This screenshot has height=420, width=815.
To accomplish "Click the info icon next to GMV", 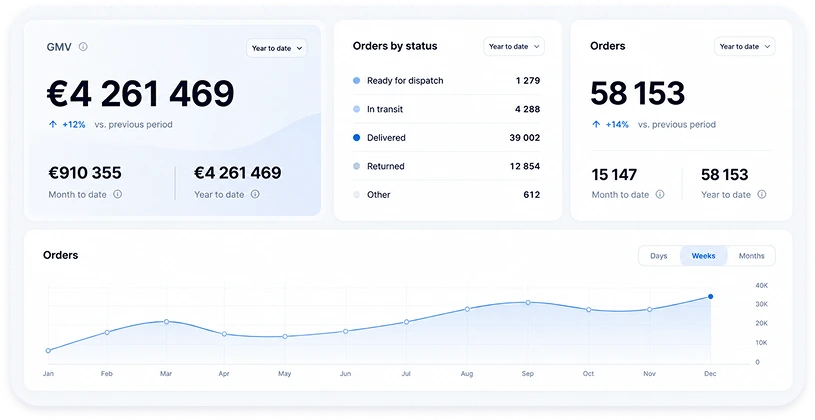I will [x=83, y=47].
